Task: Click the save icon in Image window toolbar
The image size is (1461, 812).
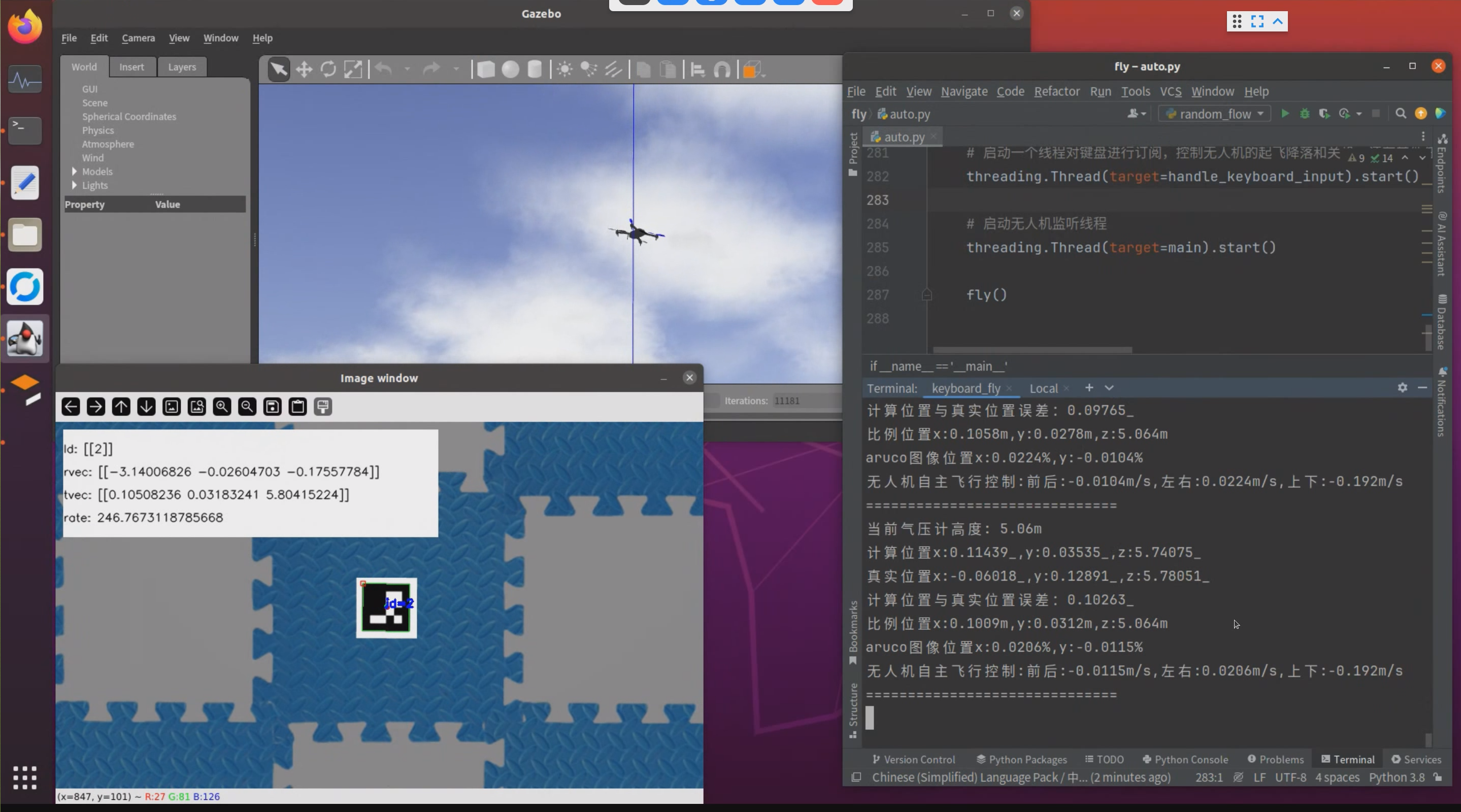Action: [272, 407]
